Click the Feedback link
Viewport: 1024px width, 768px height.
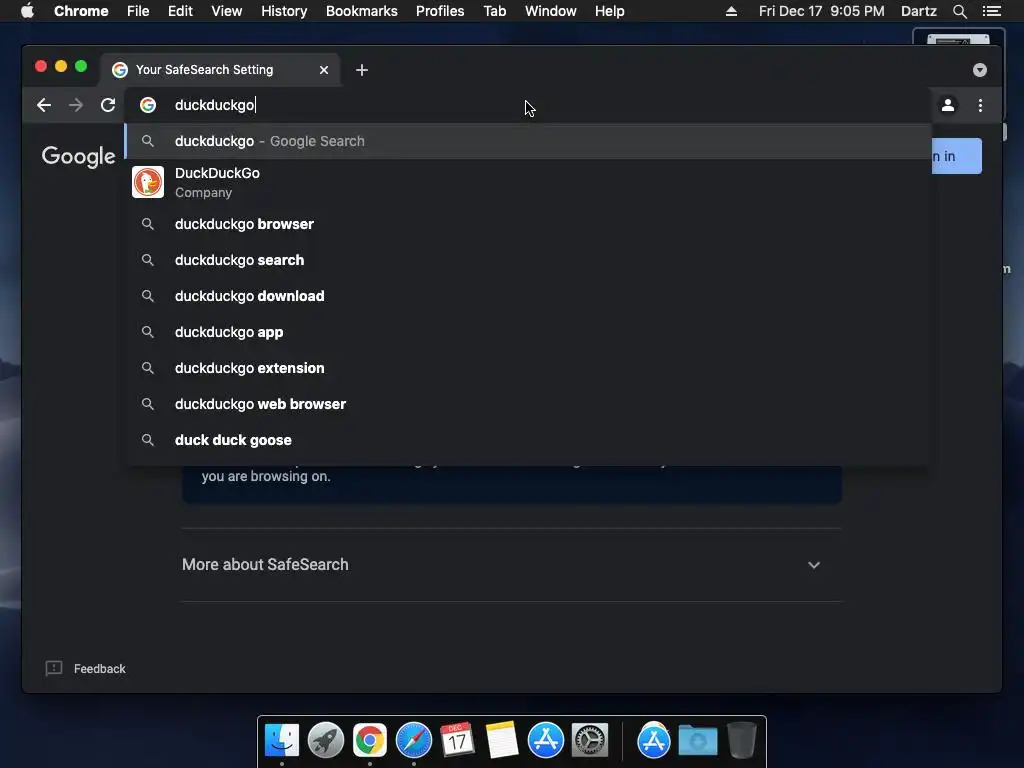pos(99,669)
